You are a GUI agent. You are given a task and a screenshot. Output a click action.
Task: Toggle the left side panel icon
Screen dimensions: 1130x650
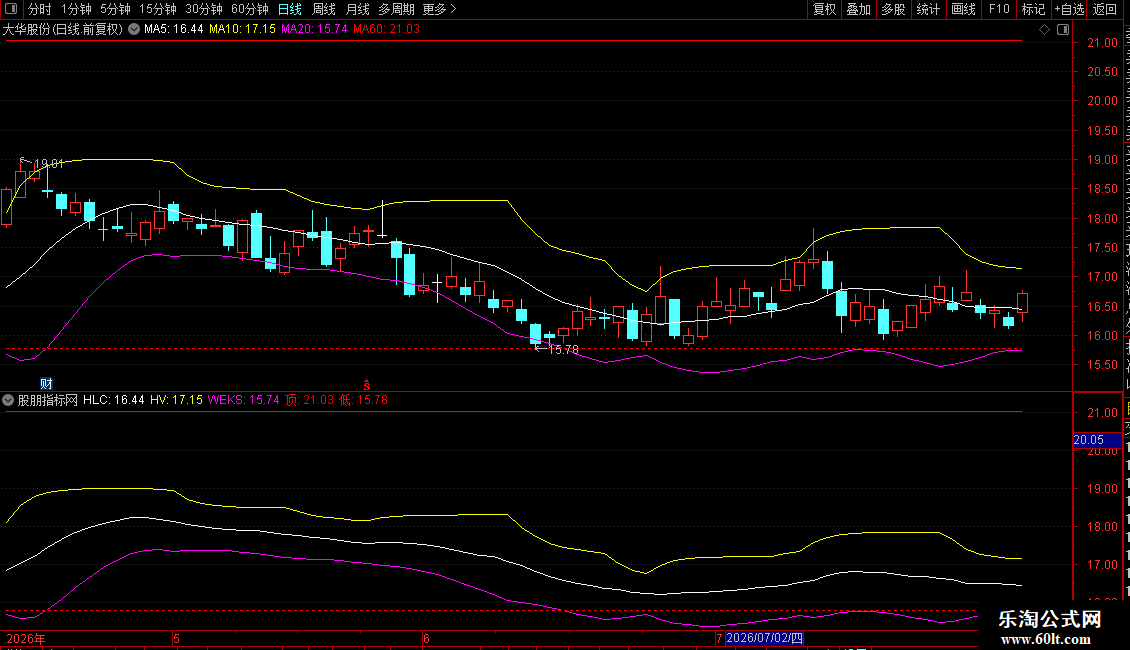pyautogui.click(x=11, y=9)
